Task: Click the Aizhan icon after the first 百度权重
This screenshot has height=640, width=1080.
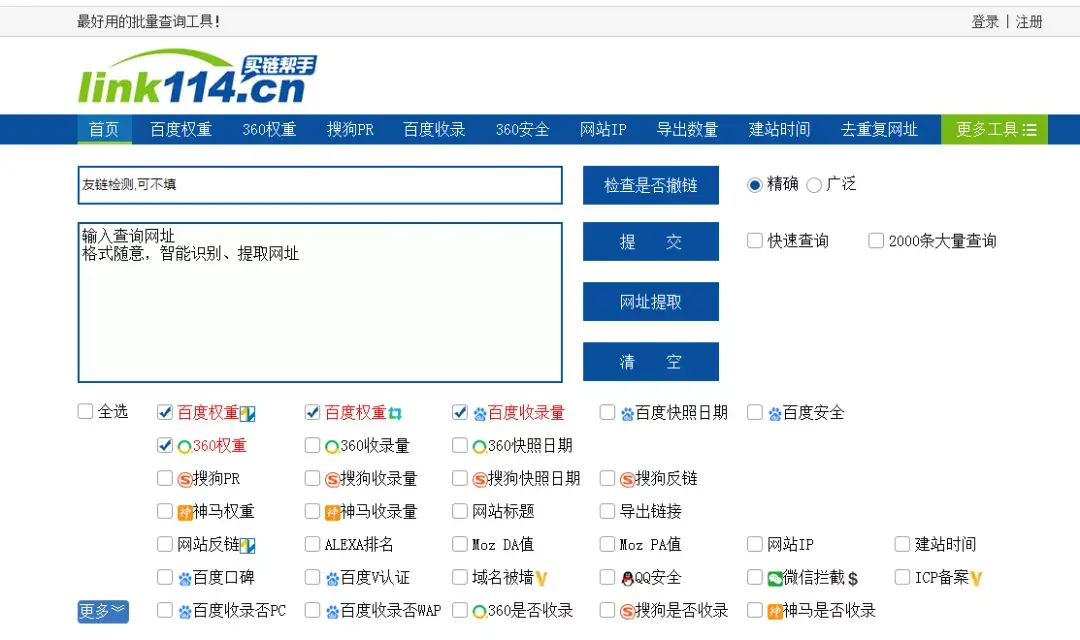Action: pyautogui.click(x=248, y=413)
